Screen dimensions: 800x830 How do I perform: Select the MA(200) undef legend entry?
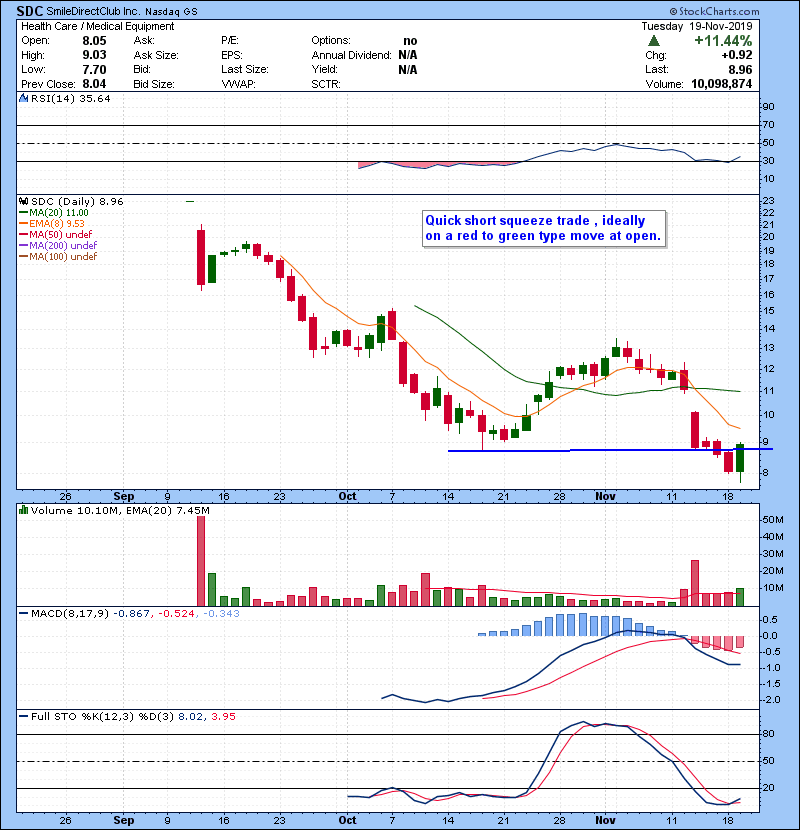tap(59, 246)
